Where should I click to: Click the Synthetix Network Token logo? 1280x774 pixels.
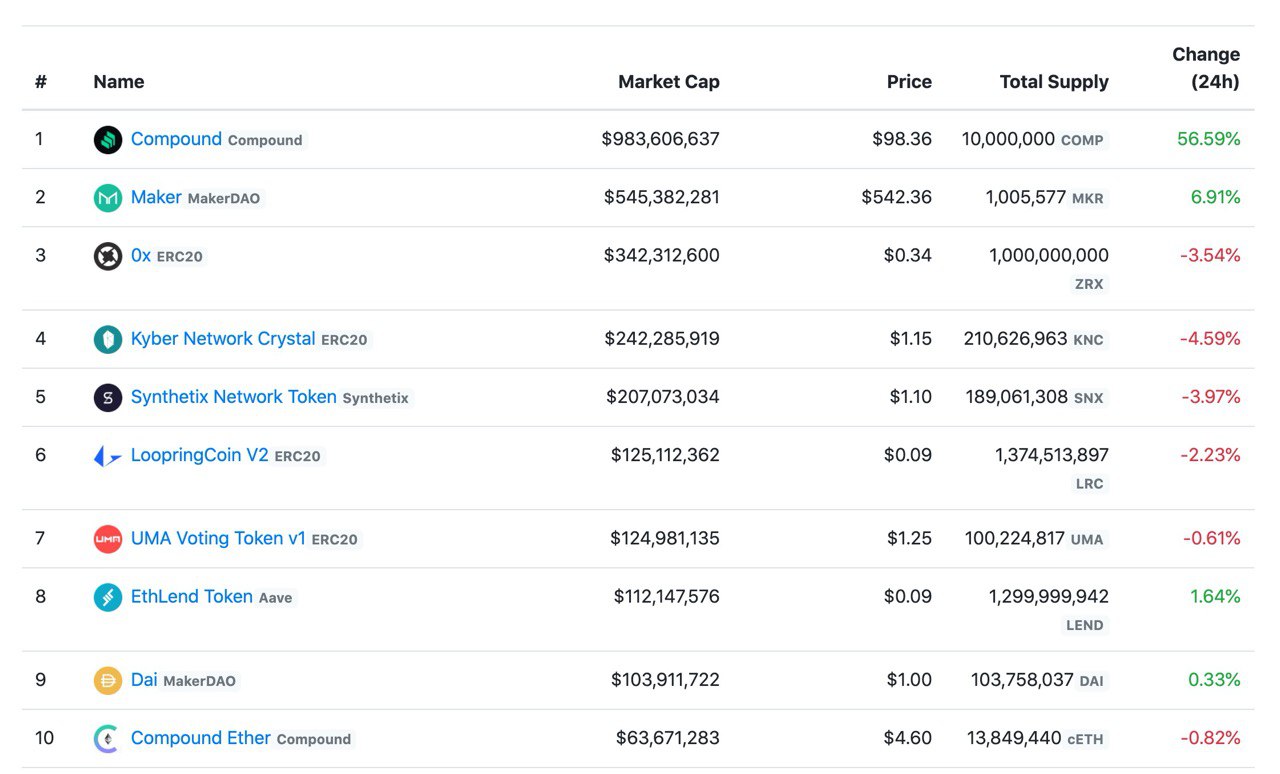tap(108, 398)
